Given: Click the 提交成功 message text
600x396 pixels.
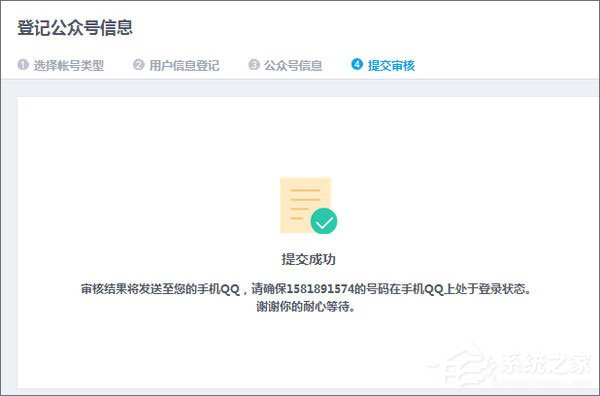Looking at the screenshot, I should coord(308,259).
